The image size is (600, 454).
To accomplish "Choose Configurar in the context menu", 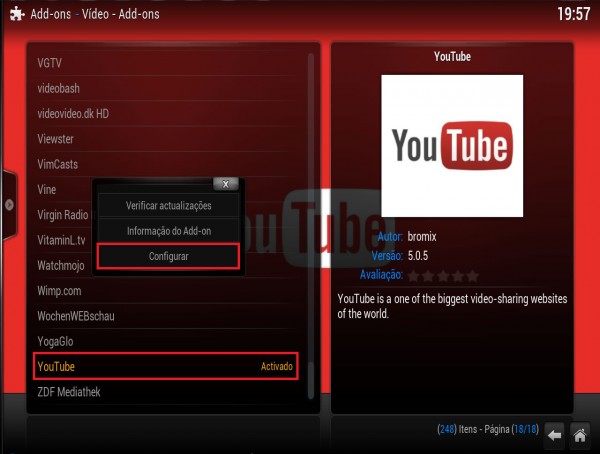I will click(168, 256).
